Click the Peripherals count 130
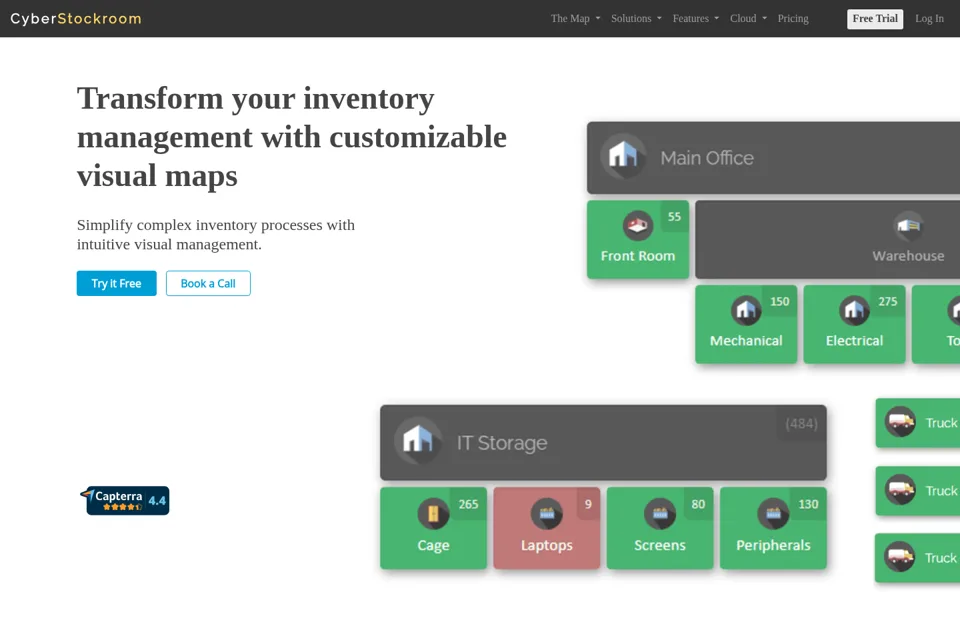 [808, 504]
